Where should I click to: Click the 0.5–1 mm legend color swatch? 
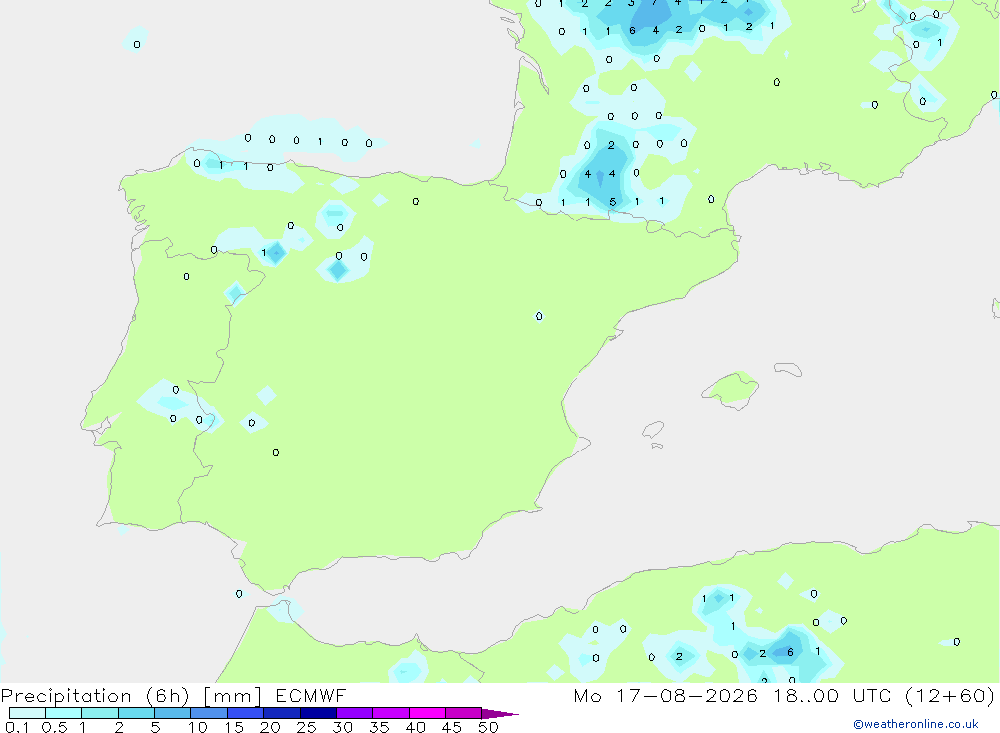click(x=64, y=713)
